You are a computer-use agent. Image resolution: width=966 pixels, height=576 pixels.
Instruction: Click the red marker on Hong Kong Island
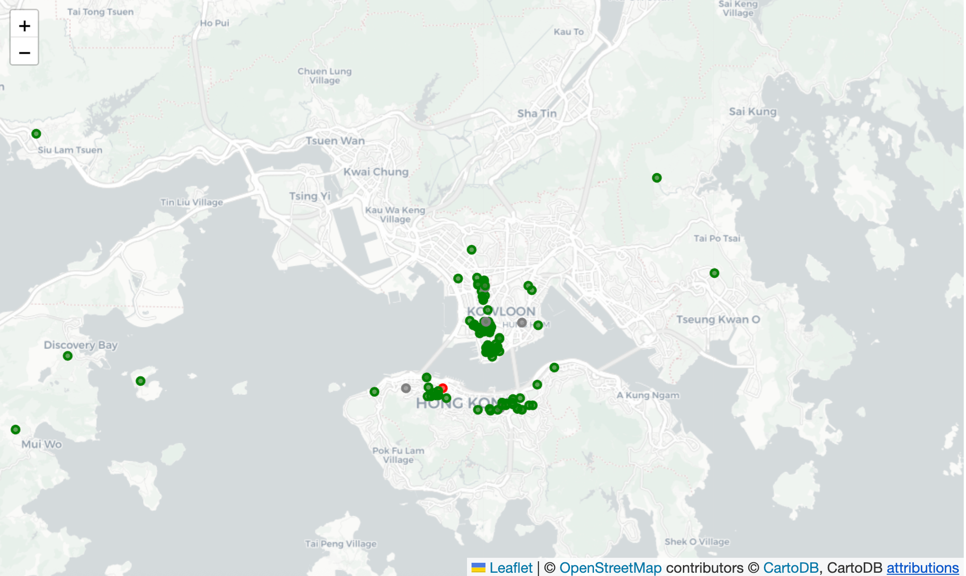pos(443,389)
